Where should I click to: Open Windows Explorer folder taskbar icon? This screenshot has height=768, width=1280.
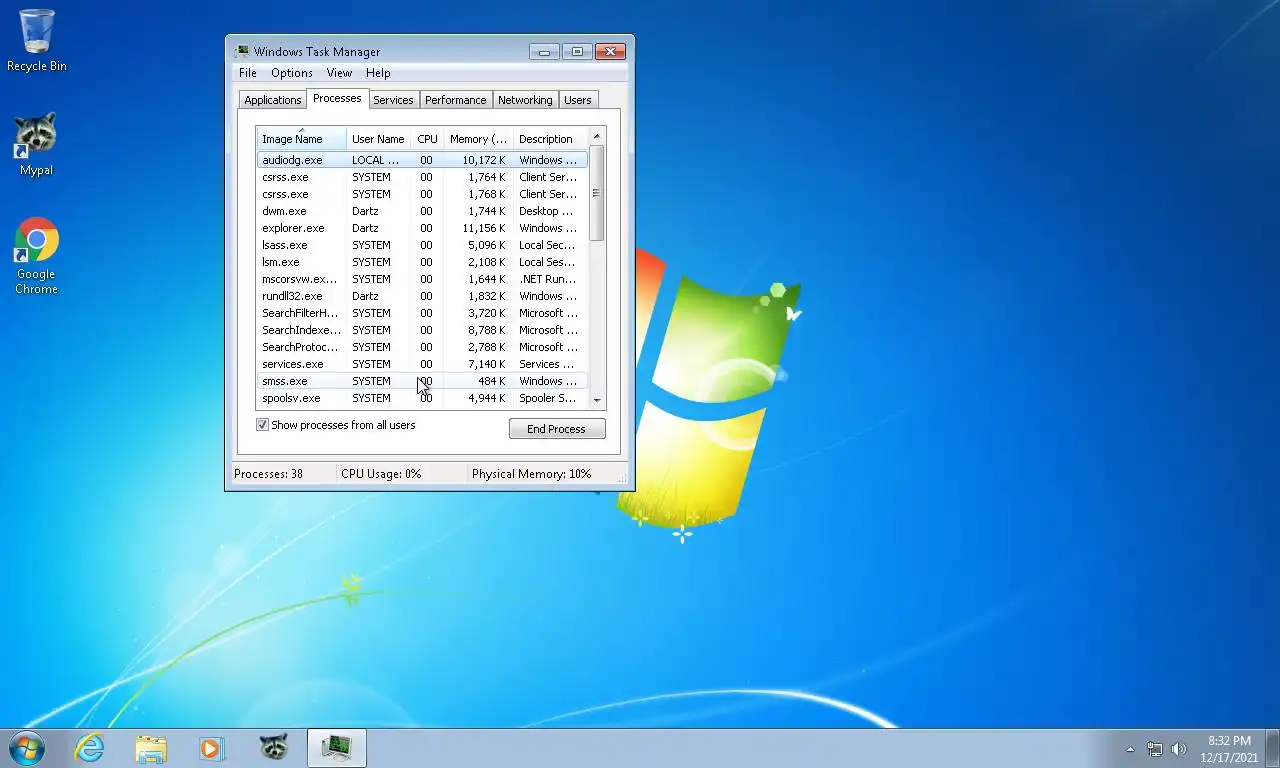[151, 748]
